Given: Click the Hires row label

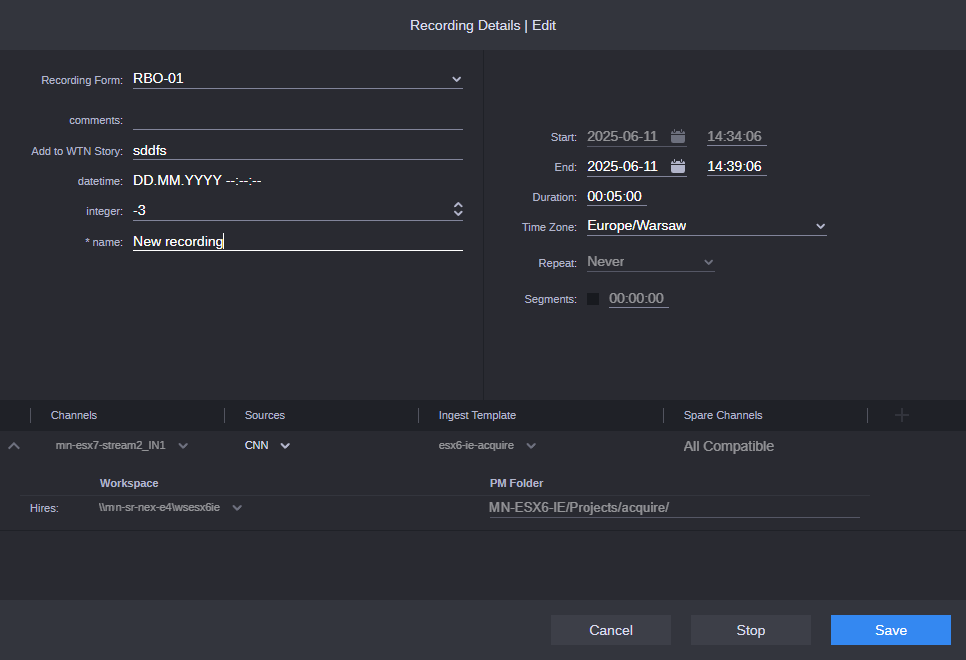Looking at the screenshot, I should [44, 508].
